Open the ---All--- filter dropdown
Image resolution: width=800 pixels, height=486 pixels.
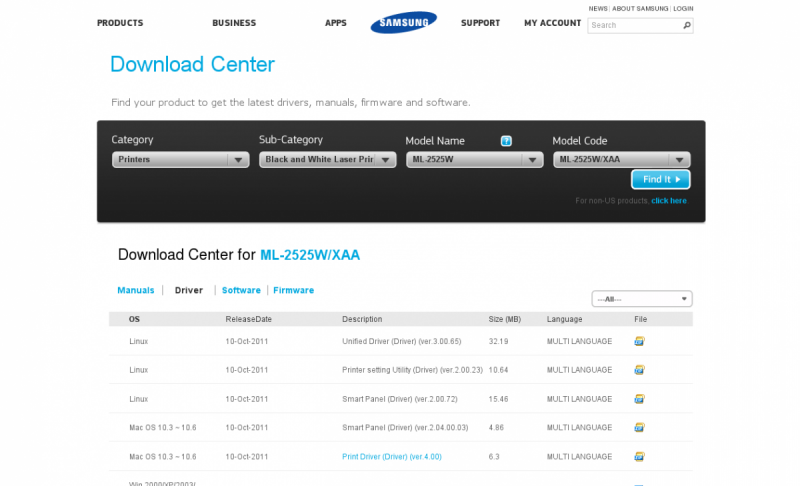tap(642, 299)
